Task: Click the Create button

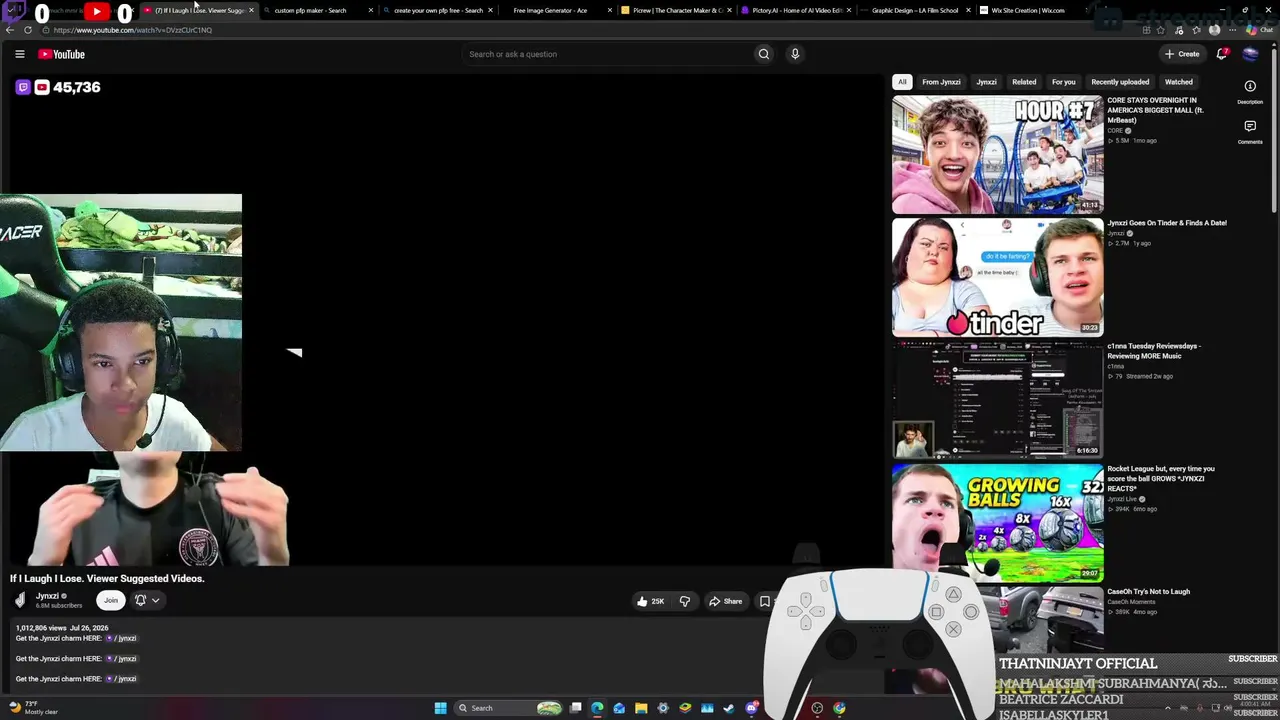Action: [x=1182, y=54]
